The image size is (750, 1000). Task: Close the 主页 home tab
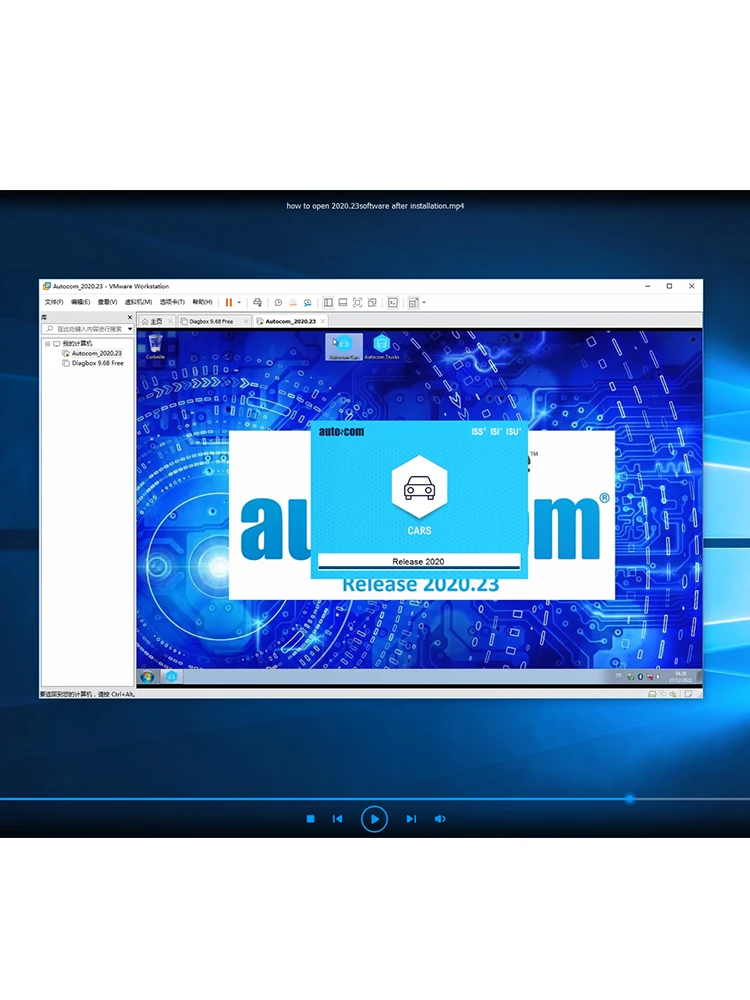pos(170,321)
